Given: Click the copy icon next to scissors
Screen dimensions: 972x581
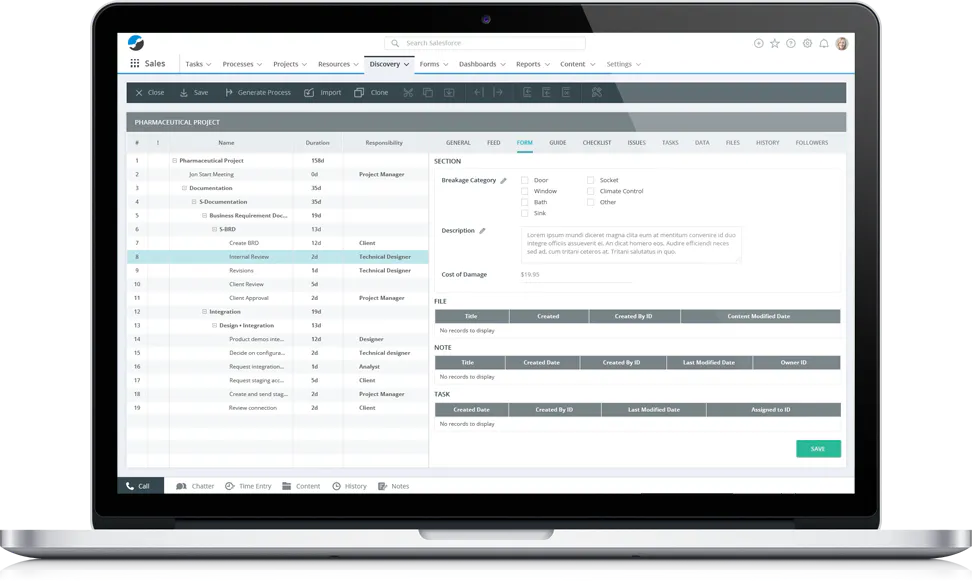Looking at the screenshot, I should [428, 92].
